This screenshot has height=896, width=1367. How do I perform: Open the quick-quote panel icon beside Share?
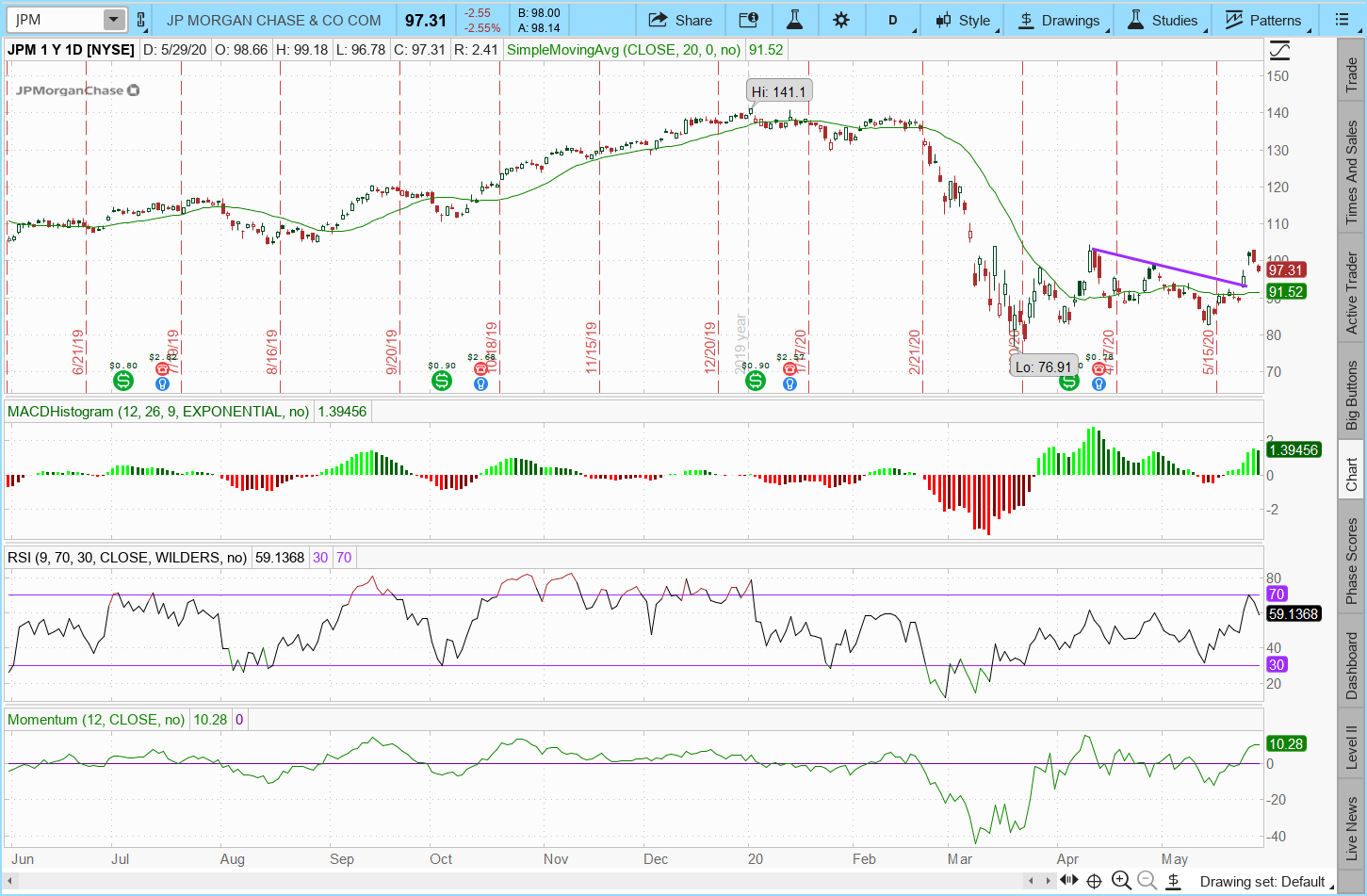pos(748,20)
